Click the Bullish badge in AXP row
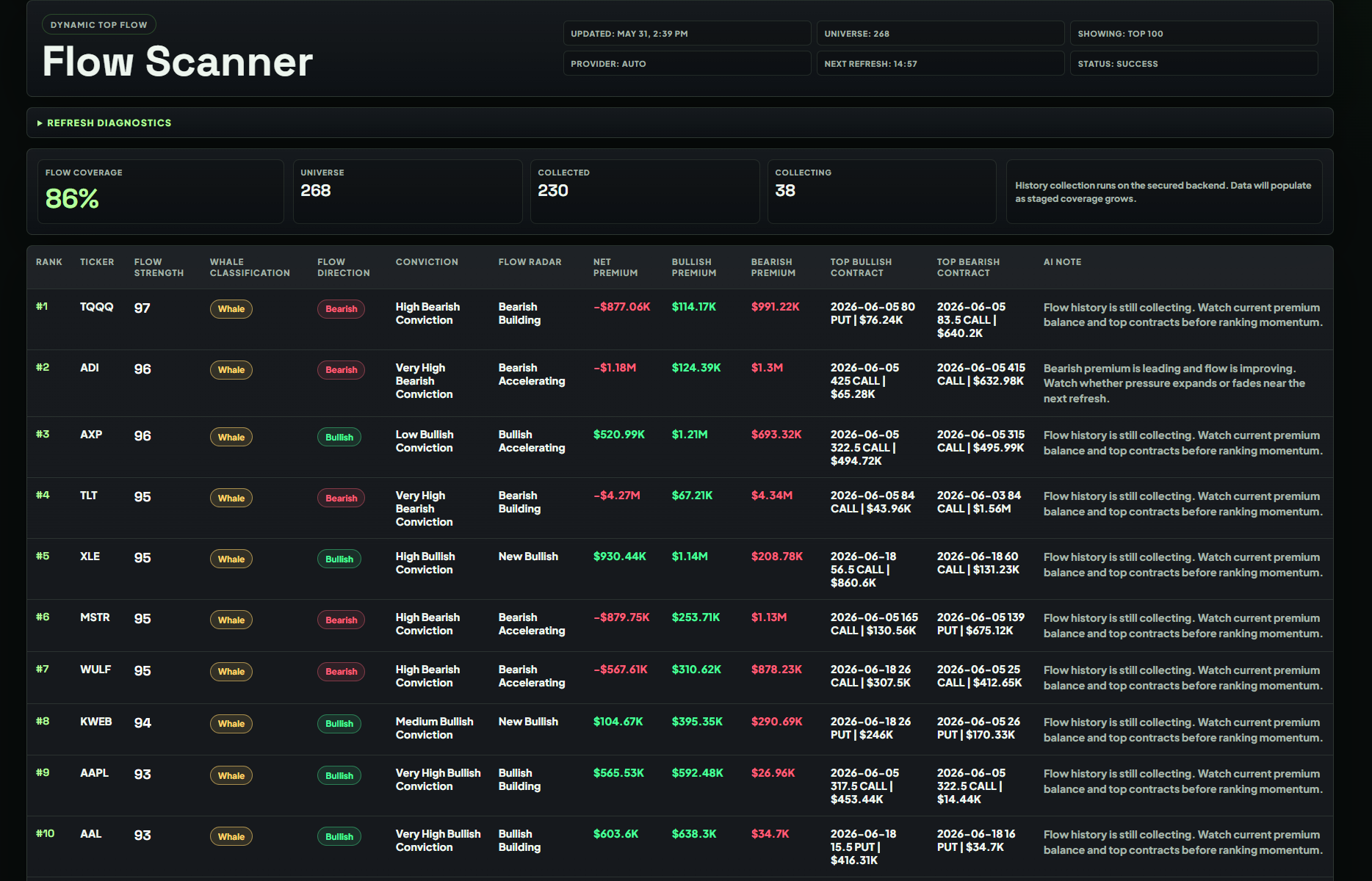The height and width of the screenshot is (881, 1372). tap(339, 437)
